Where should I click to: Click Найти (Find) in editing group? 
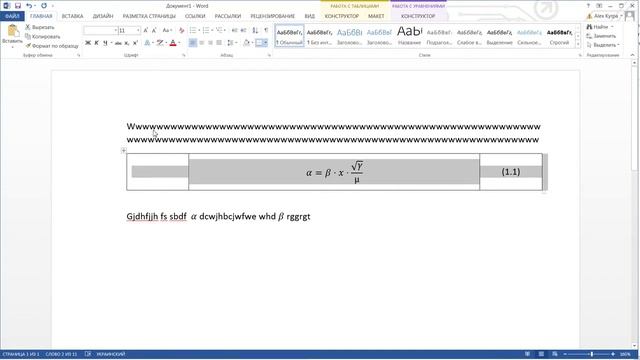point(600,27)
